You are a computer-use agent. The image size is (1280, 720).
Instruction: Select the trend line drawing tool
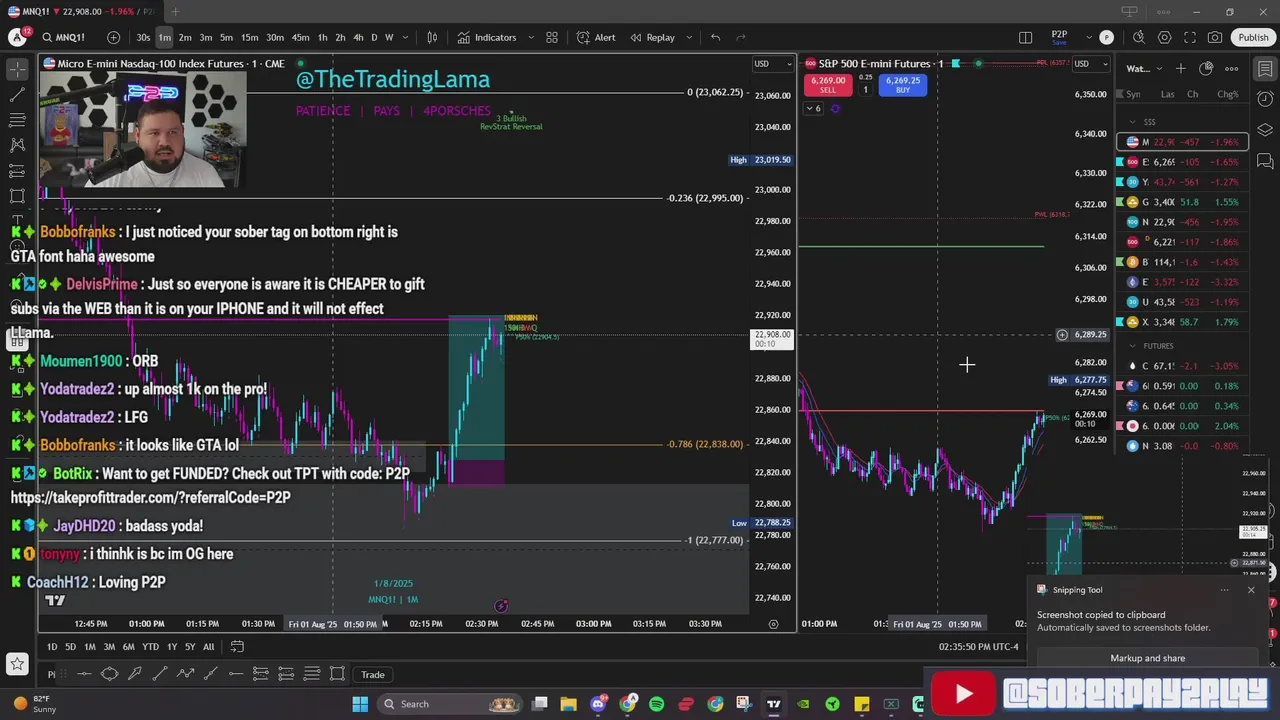coord(17,95)
